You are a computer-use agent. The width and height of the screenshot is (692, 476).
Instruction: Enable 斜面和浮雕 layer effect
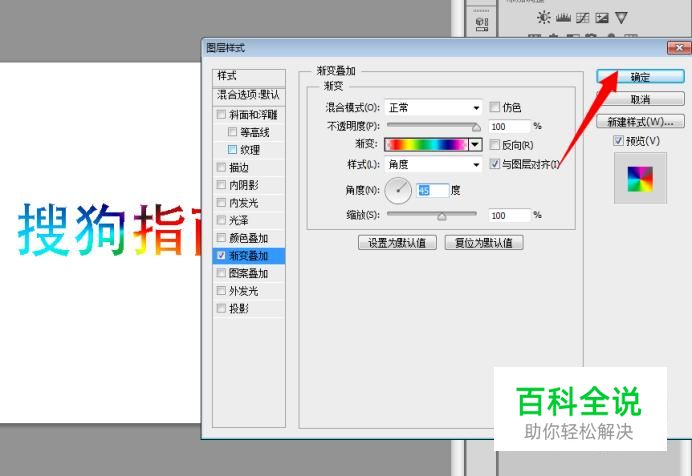221,115
